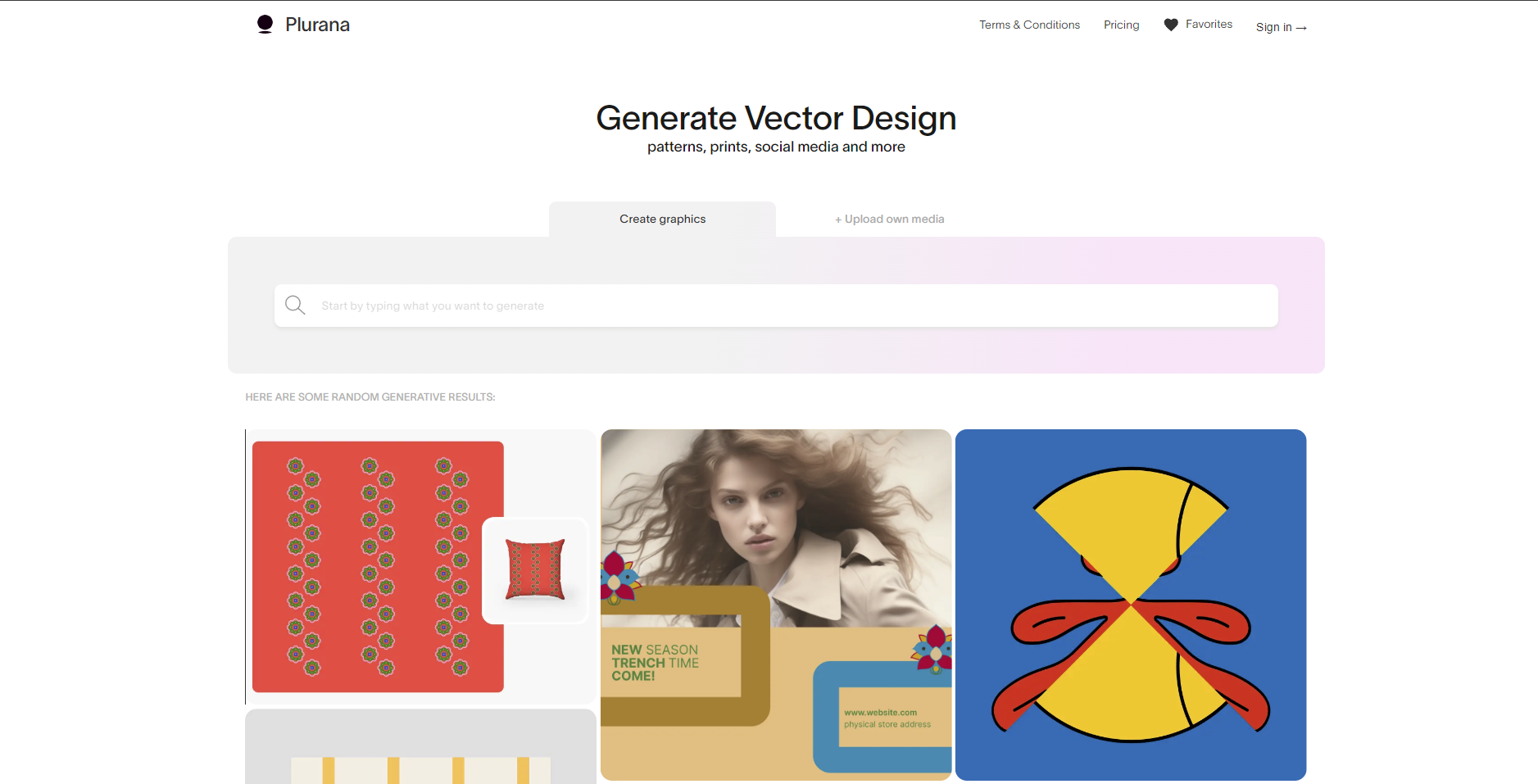This screenshot has width=1538, height=784.
Task: Open the blue abstract yellow shape design
Action: coord(1131,605)
